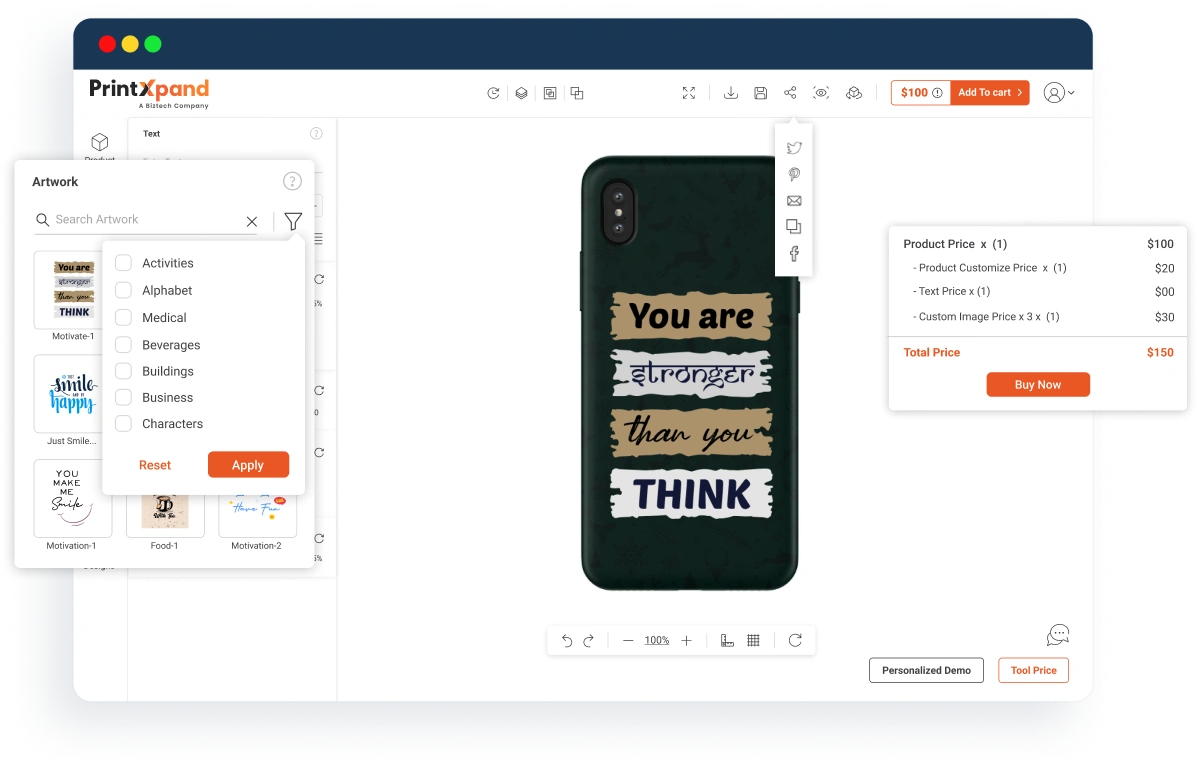This screenshot has height=766, width=1198.
Task: Share design via Twitter icon
Action: 794,147
